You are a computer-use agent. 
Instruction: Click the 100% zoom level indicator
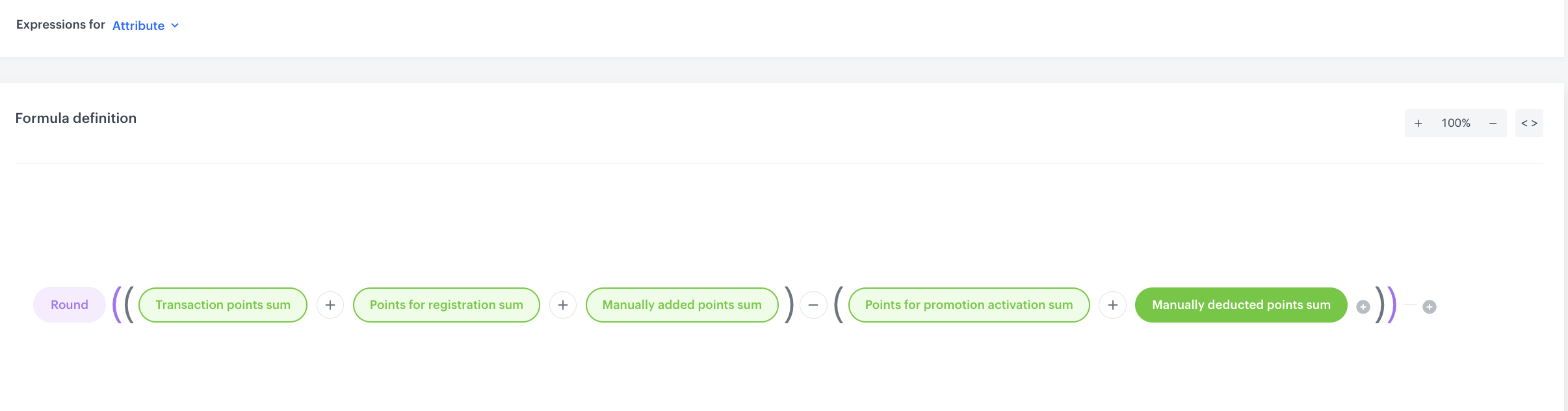[1456, 122]
